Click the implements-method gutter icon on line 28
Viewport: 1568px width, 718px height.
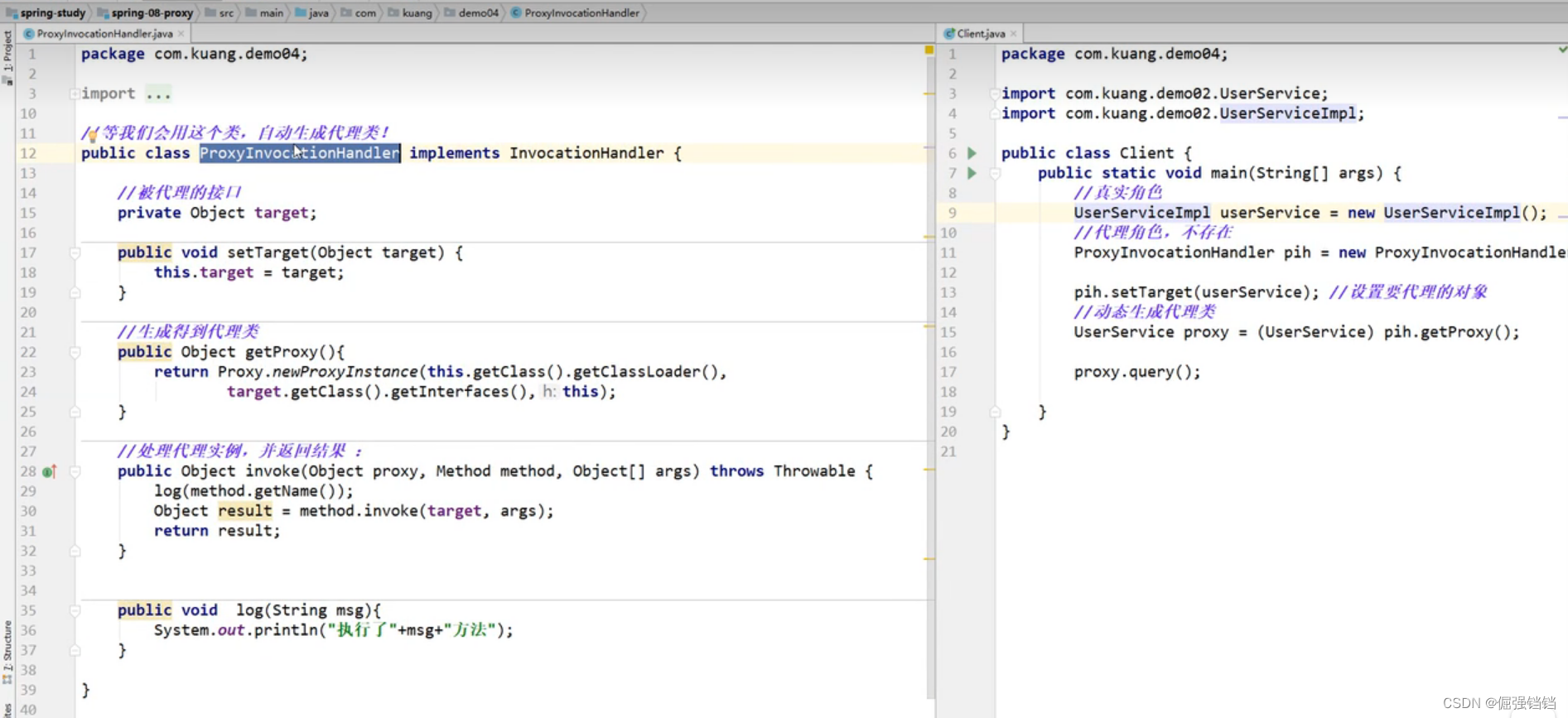pyautogui.click(x=49, y=471)
